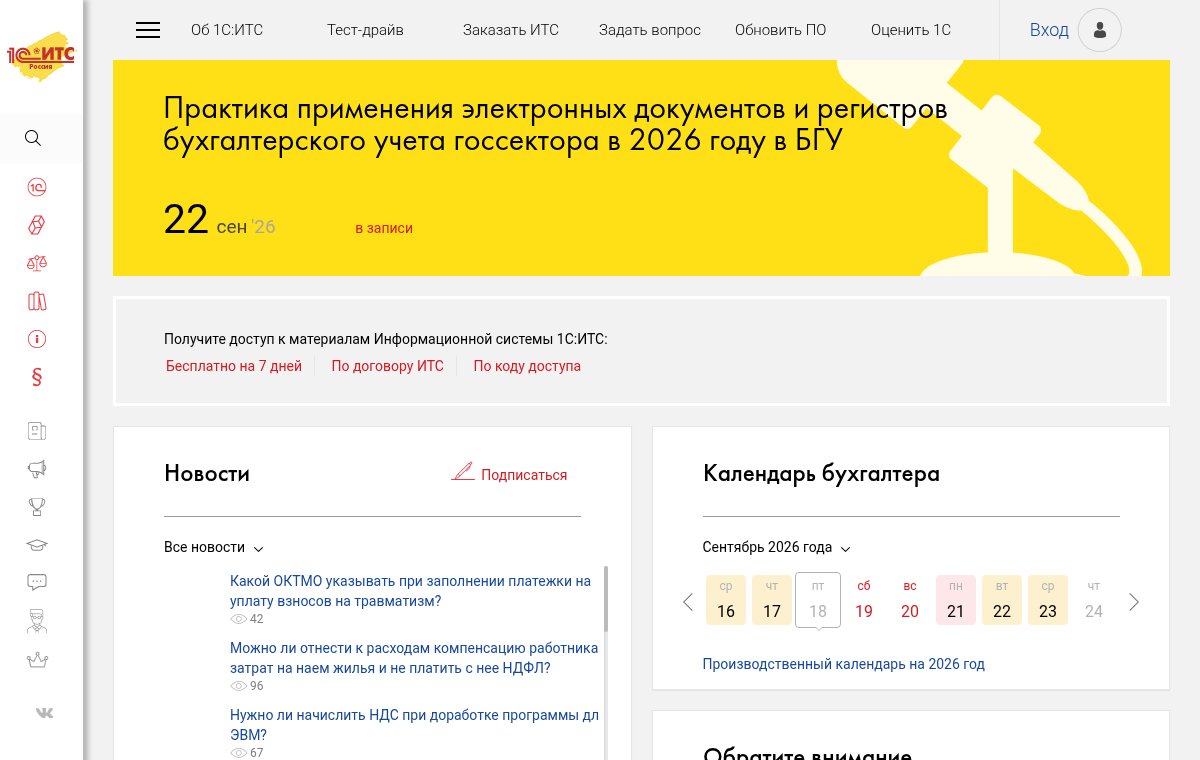Open the search magnifier in sidebar
This screenshot has height=760, width=1200.
tap(33, 138)
